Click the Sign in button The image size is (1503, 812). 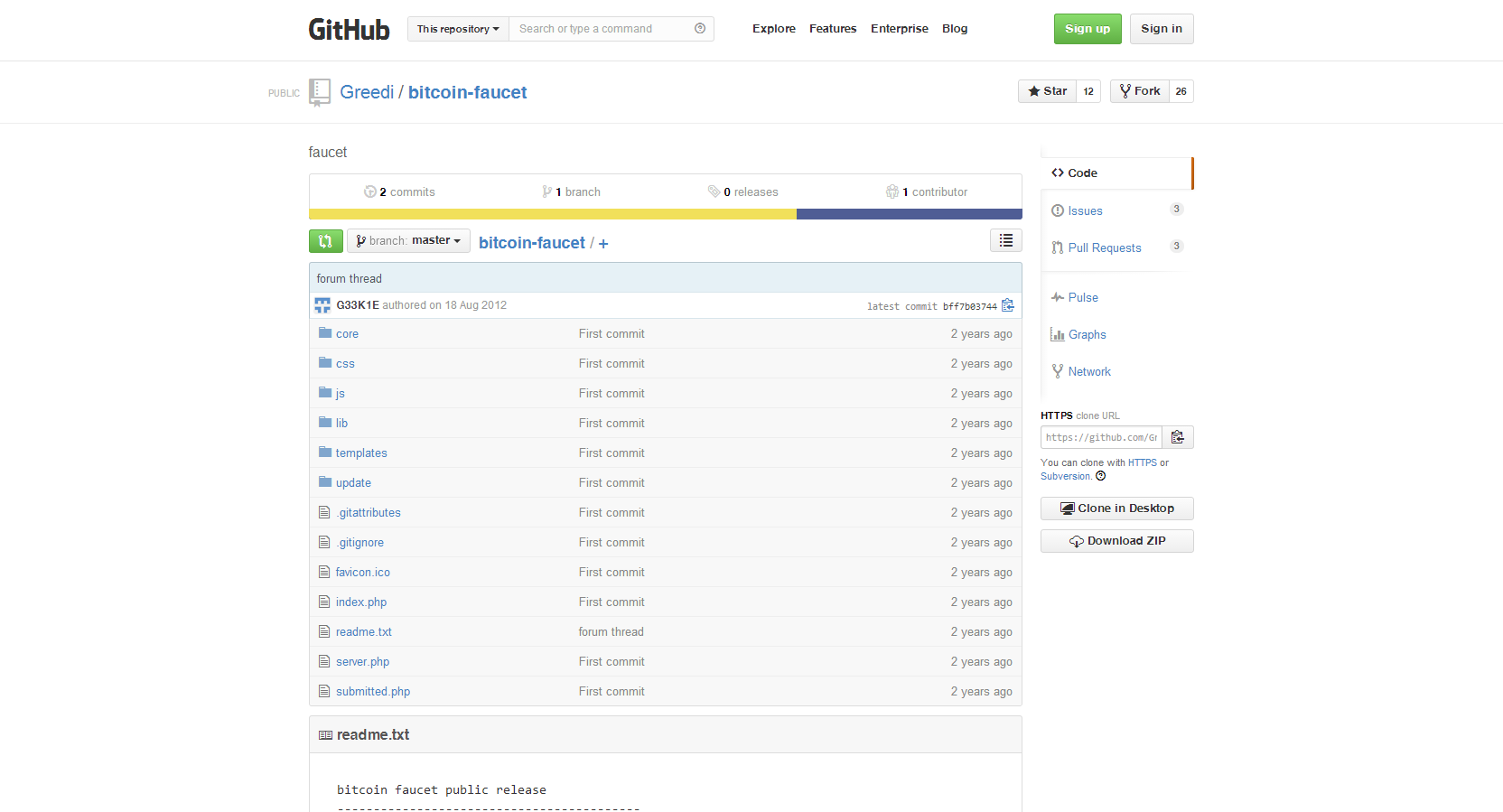pos(1162,29)
